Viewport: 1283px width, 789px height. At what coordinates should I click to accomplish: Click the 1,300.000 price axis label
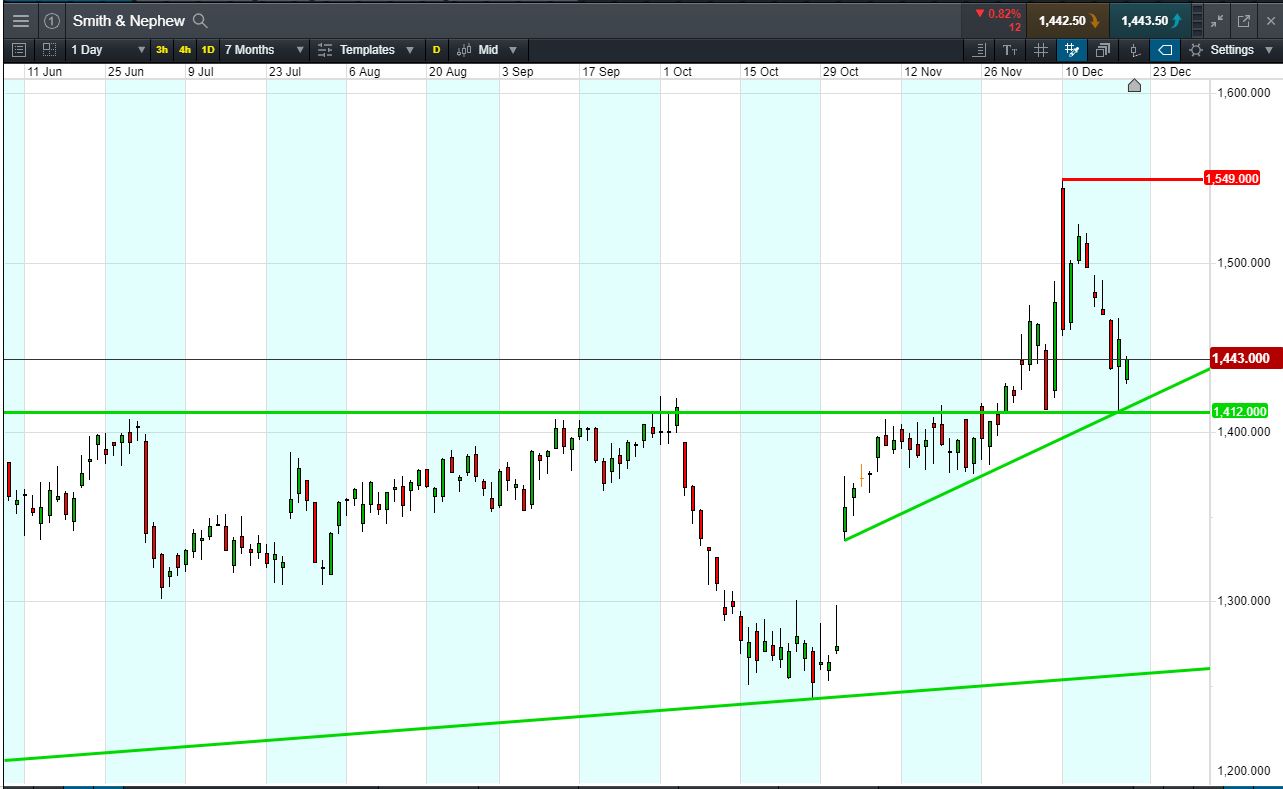(x=1243, y=601)
